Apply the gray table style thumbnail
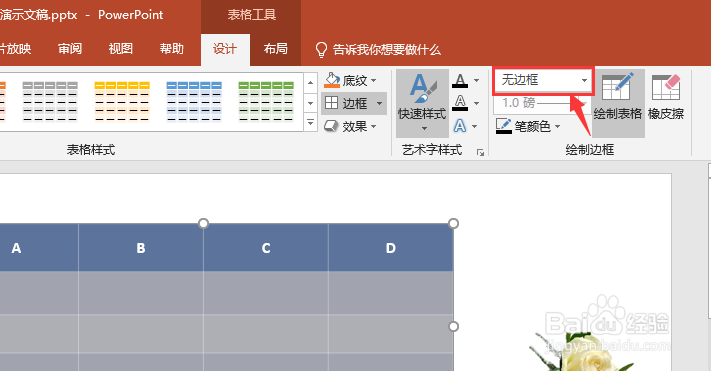The width and height of the screenshot is (711, 371). pos(50,102)
